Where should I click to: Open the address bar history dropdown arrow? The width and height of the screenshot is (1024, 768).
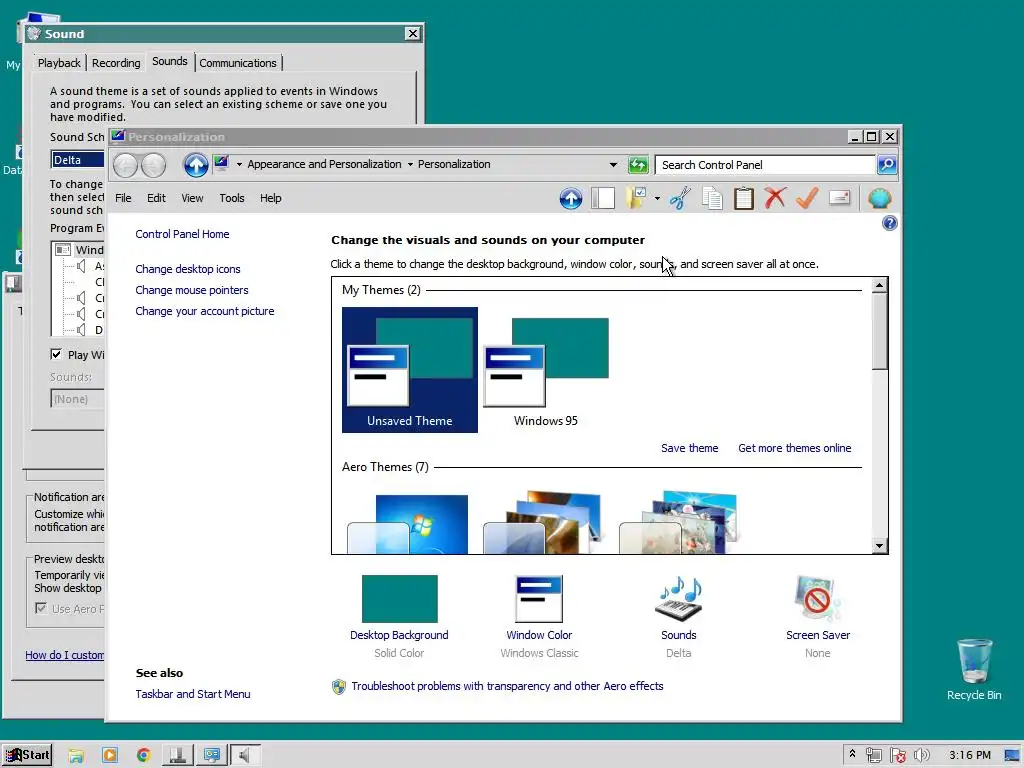coord(613,165)
